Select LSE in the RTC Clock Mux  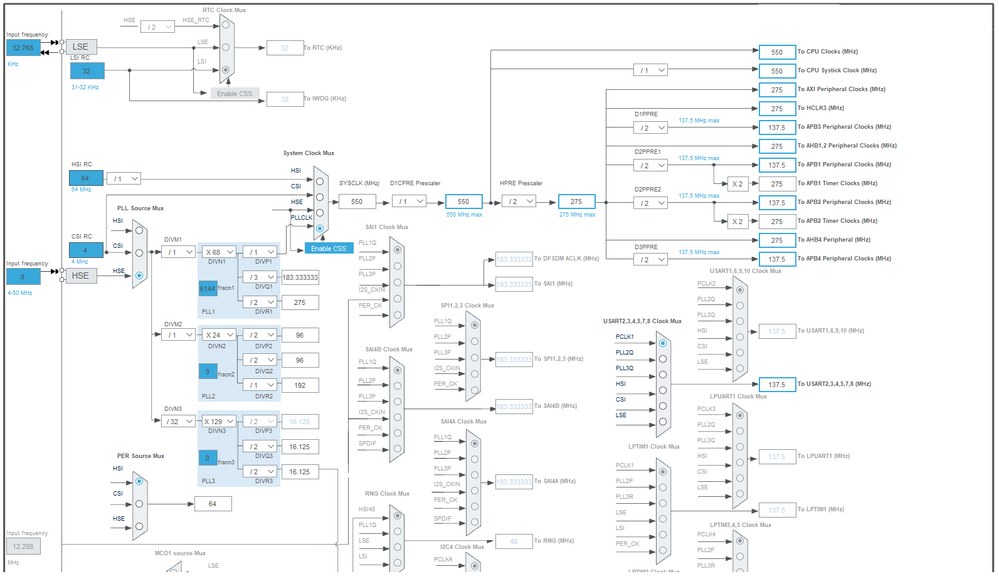226,47
